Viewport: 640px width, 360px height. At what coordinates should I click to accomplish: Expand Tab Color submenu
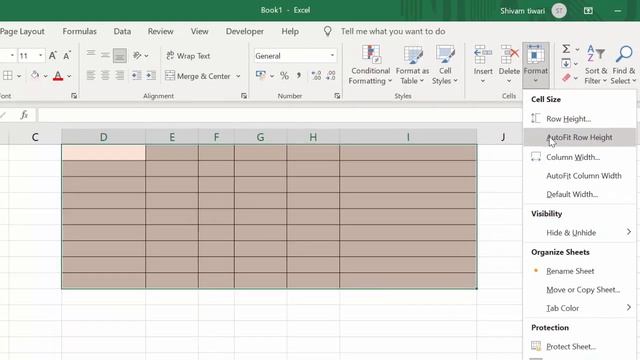tap(580, 308)
